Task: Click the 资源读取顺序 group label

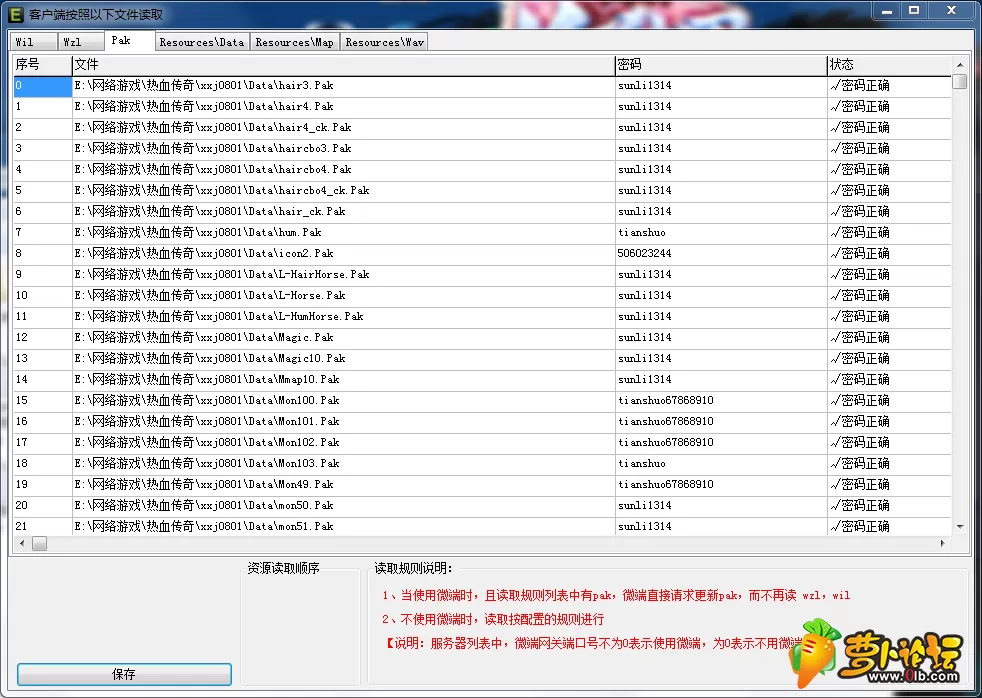Action: click(283, 568)
